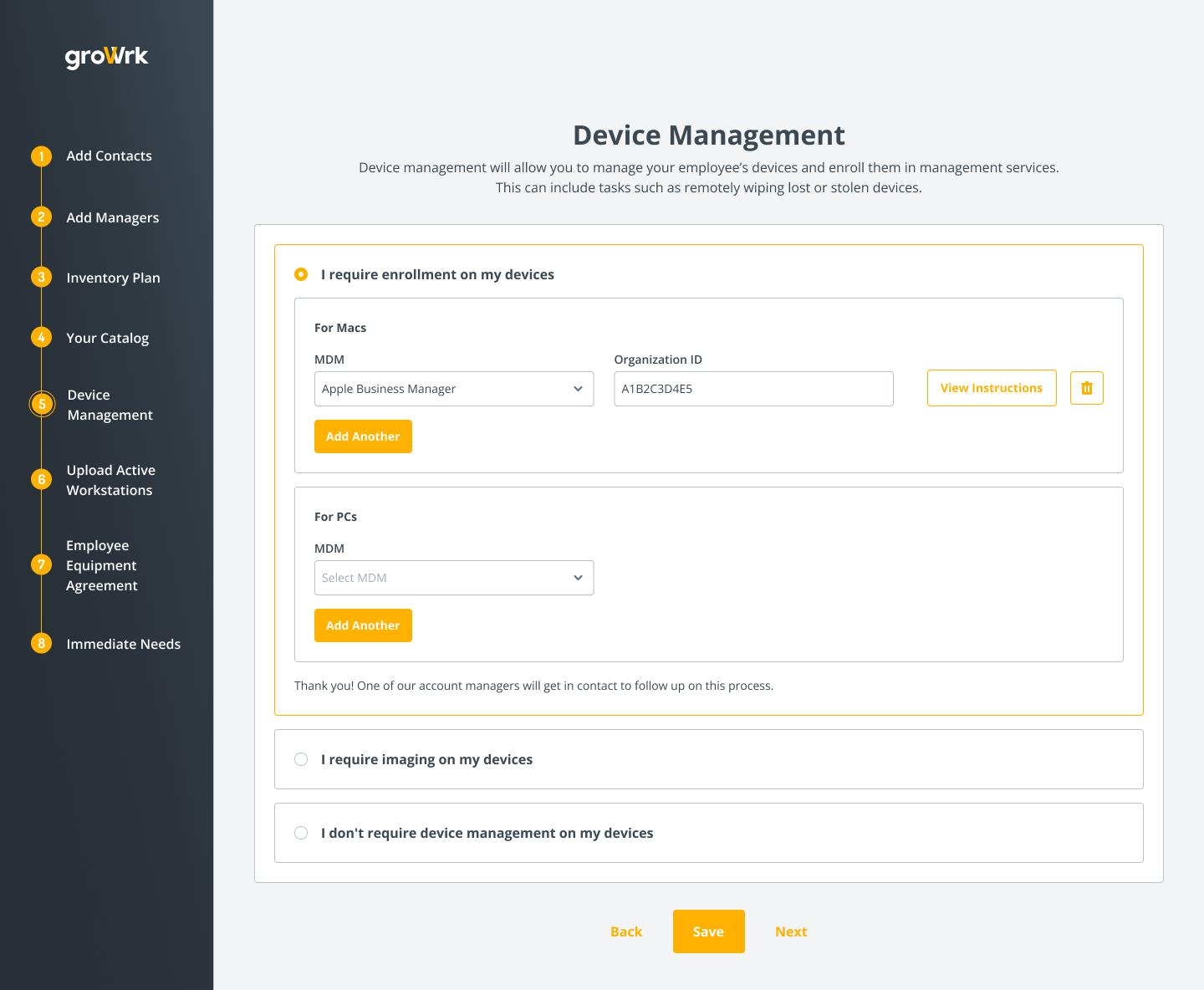
Task: Select I don't require device management
Action: 301,833
